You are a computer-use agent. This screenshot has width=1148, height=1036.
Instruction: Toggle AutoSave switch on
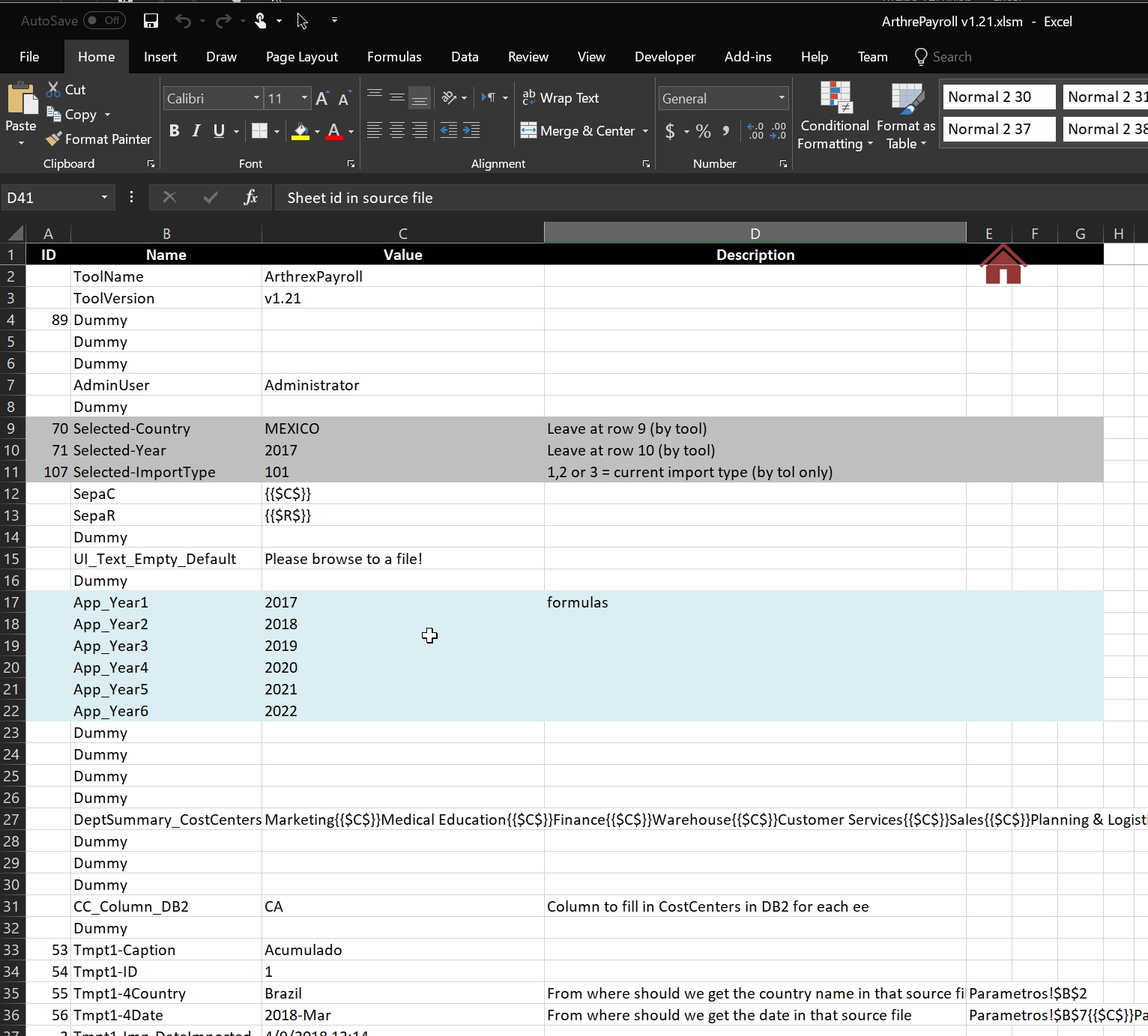pyautogui.click(x=103, y=21)
